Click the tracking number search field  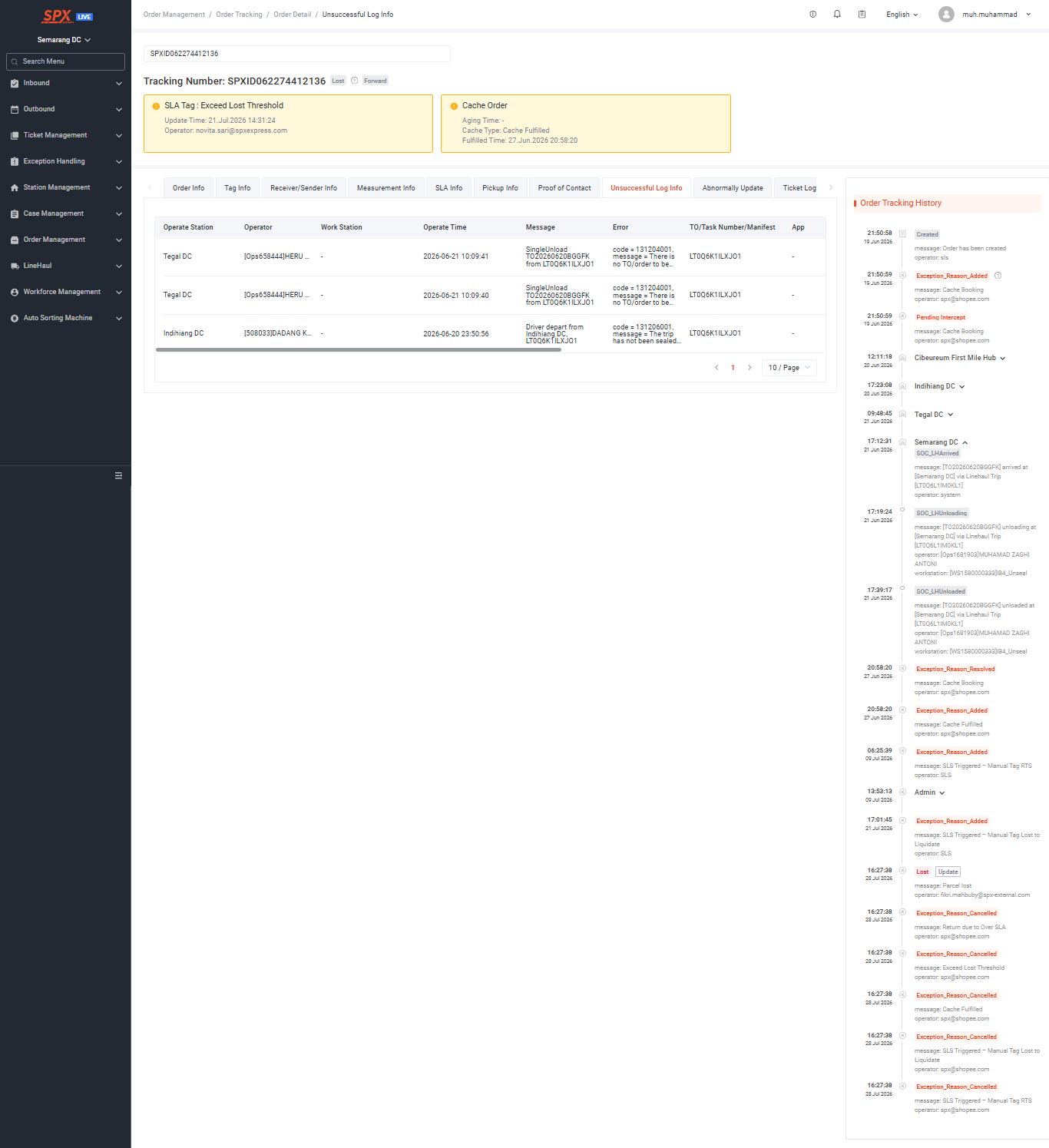pos(297,54)
